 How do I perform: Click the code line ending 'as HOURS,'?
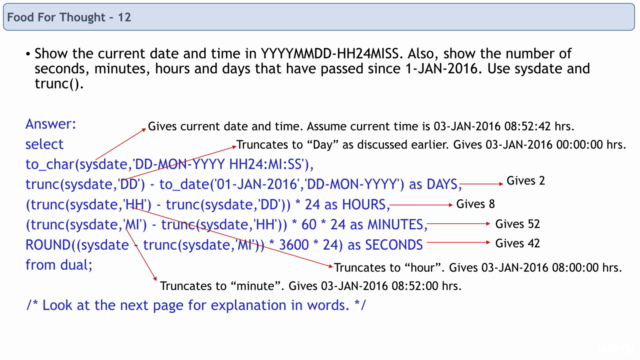(x=207, y=204)
